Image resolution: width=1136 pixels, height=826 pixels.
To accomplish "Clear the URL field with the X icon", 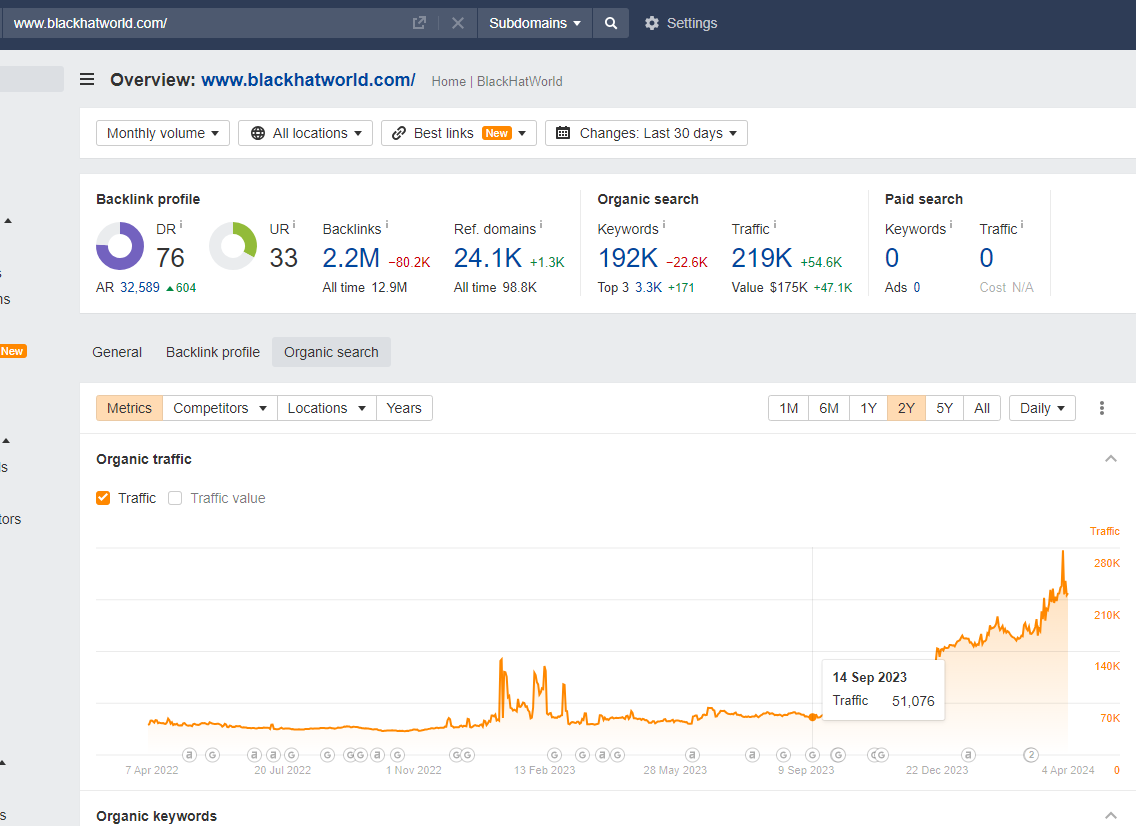I will (x=458, y=23).
